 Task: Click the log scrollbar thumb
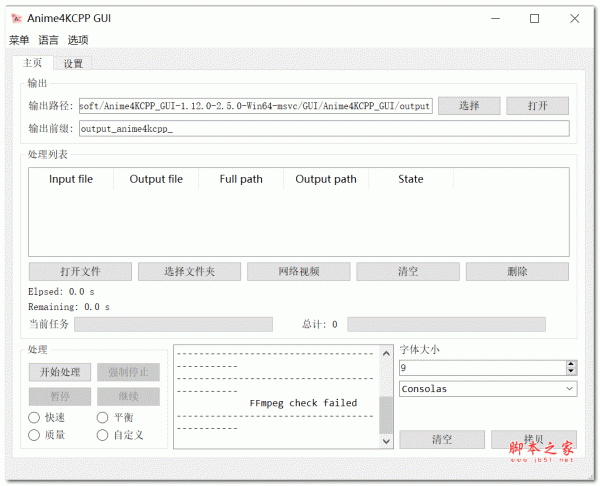click(x=386, y=415)
